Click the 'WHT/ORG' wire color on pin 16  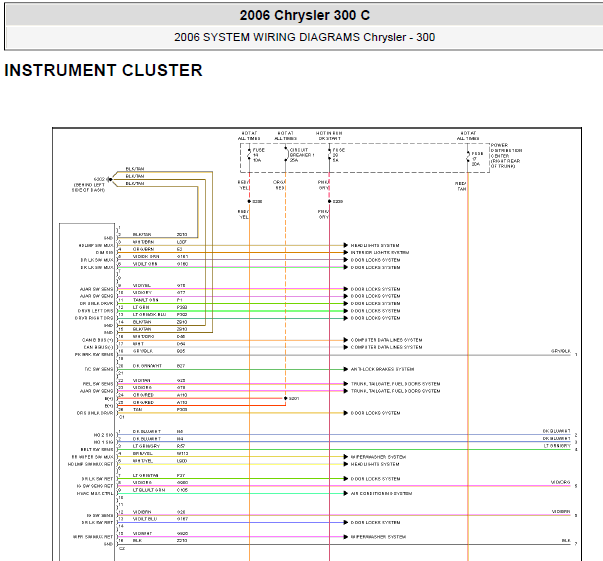(x=143, y=336)
